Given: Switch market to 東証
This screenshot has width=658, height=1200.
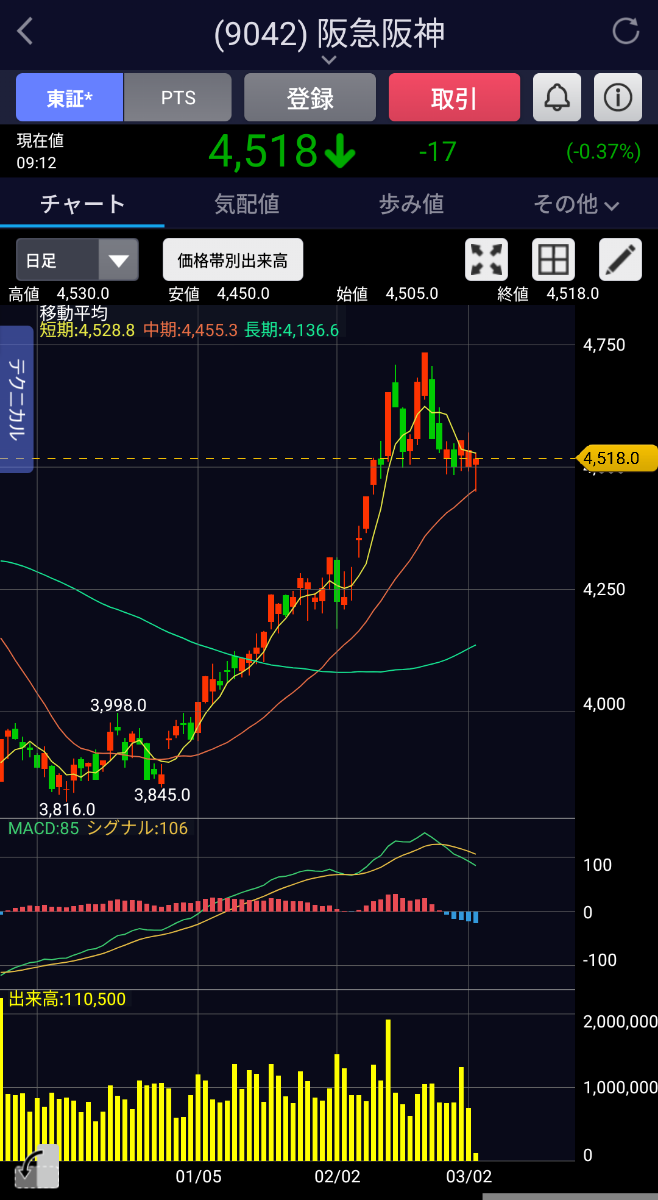Looking at the screenshot, I should pyautogui.click(x=69, y=98).
